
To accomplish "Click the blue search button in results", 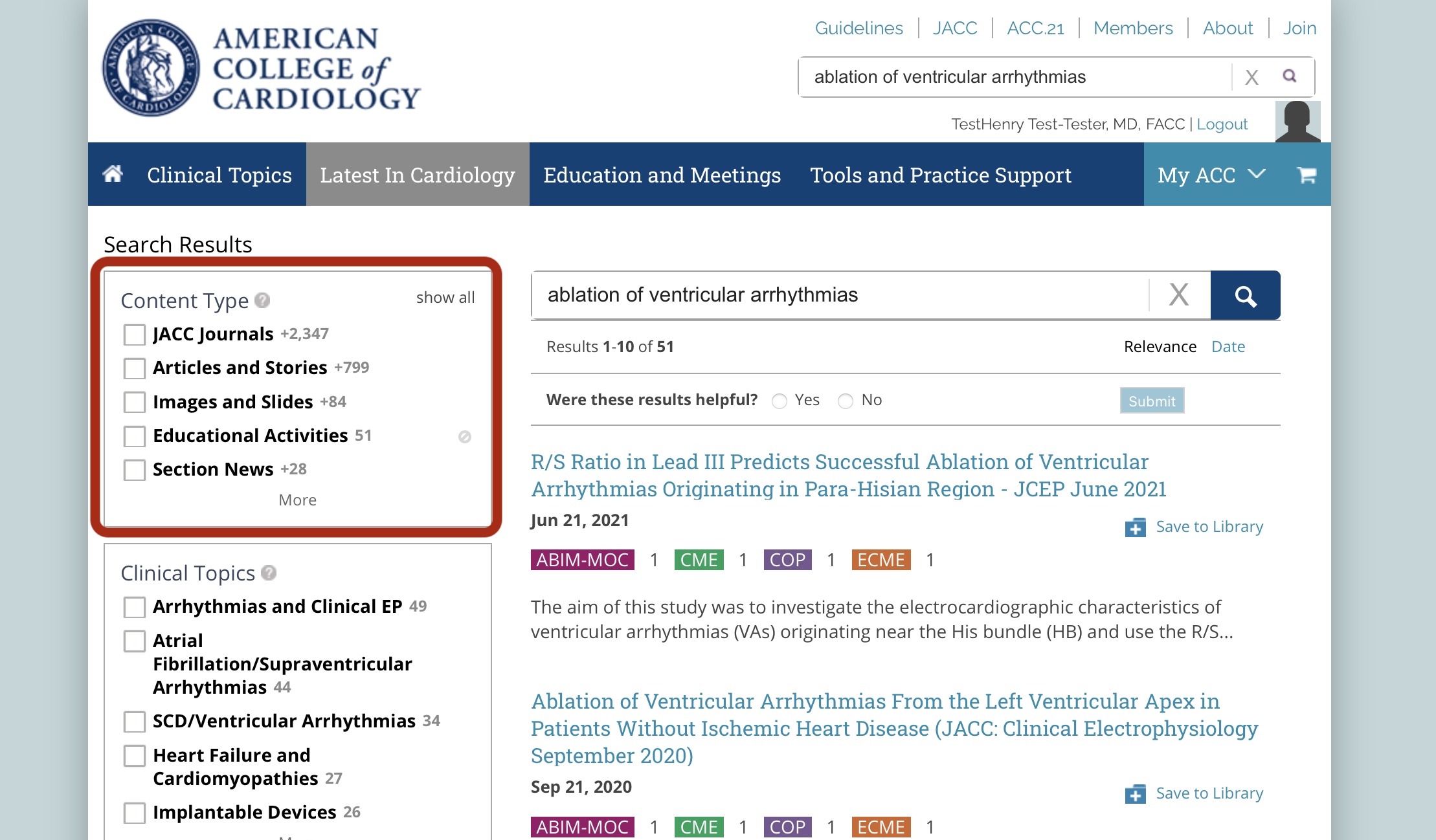I will coord(1245,296).
